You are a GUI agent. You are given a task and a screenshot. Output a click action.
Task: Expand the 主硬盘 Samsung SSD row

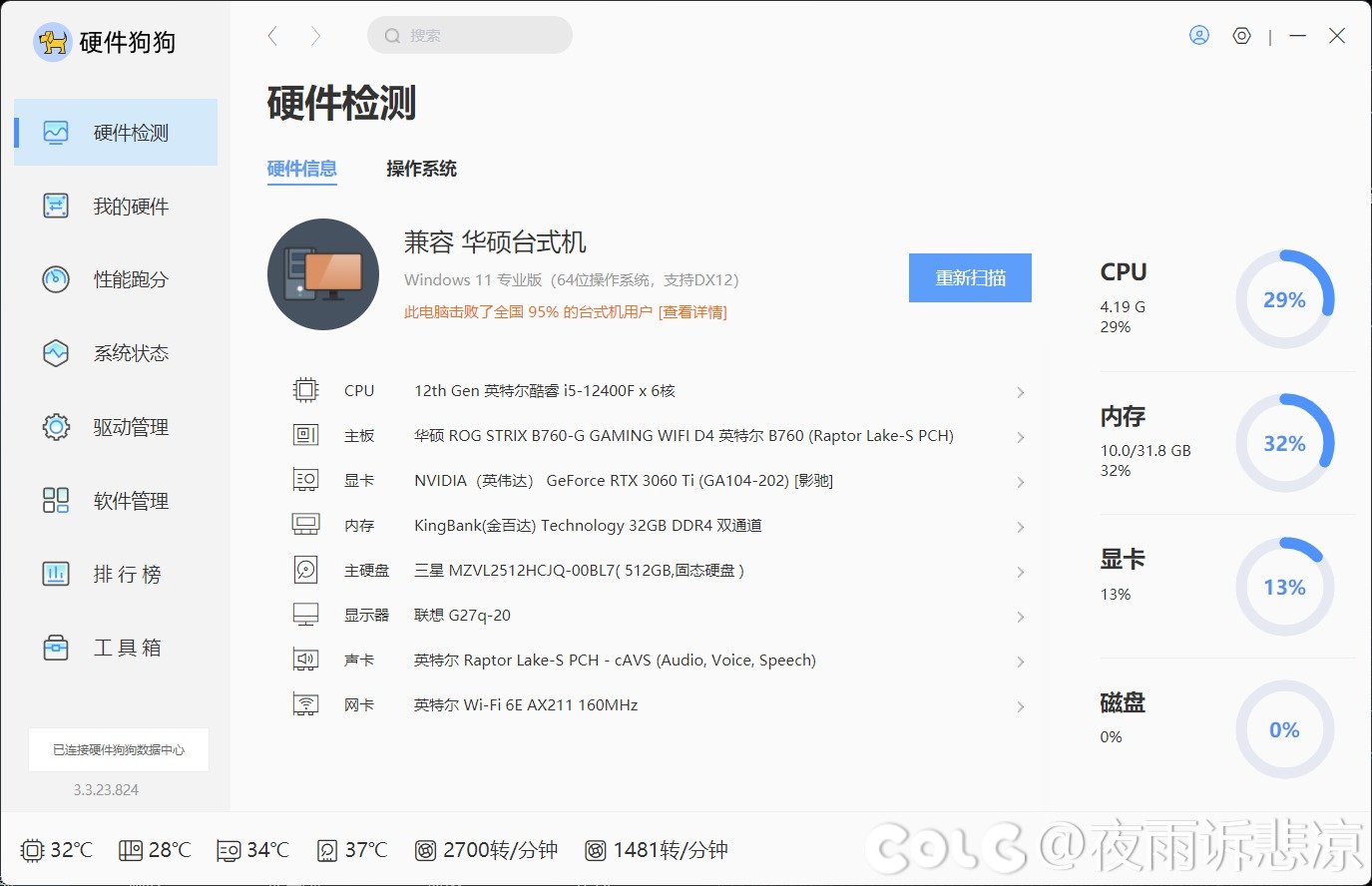(1020, 572)
